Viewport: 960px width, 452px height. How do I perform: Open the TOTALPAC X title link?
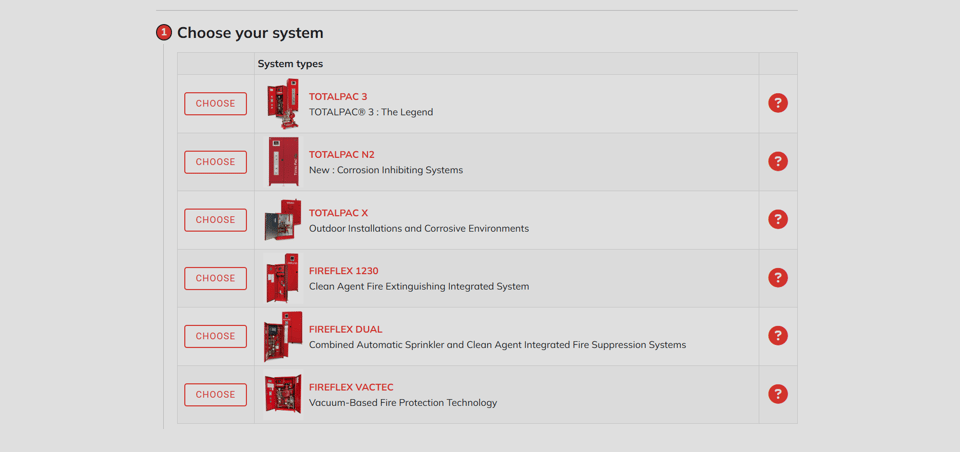click(x=339, y=213)
